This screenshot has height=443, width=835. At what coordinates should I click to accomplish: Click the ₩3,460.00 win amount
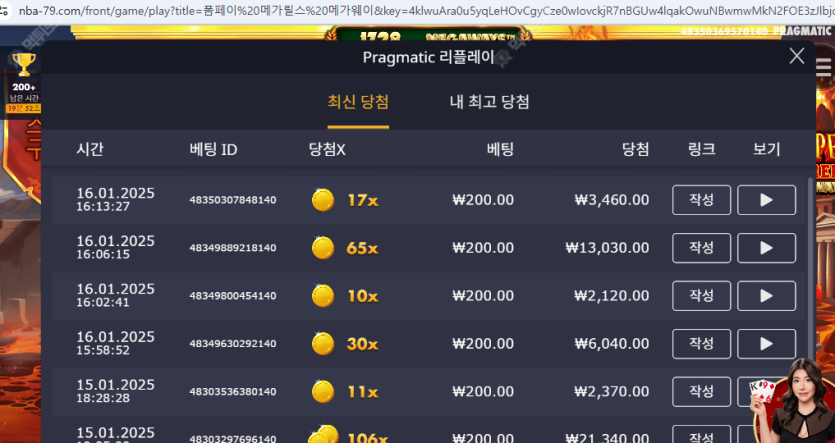click(x=612, y=200)
